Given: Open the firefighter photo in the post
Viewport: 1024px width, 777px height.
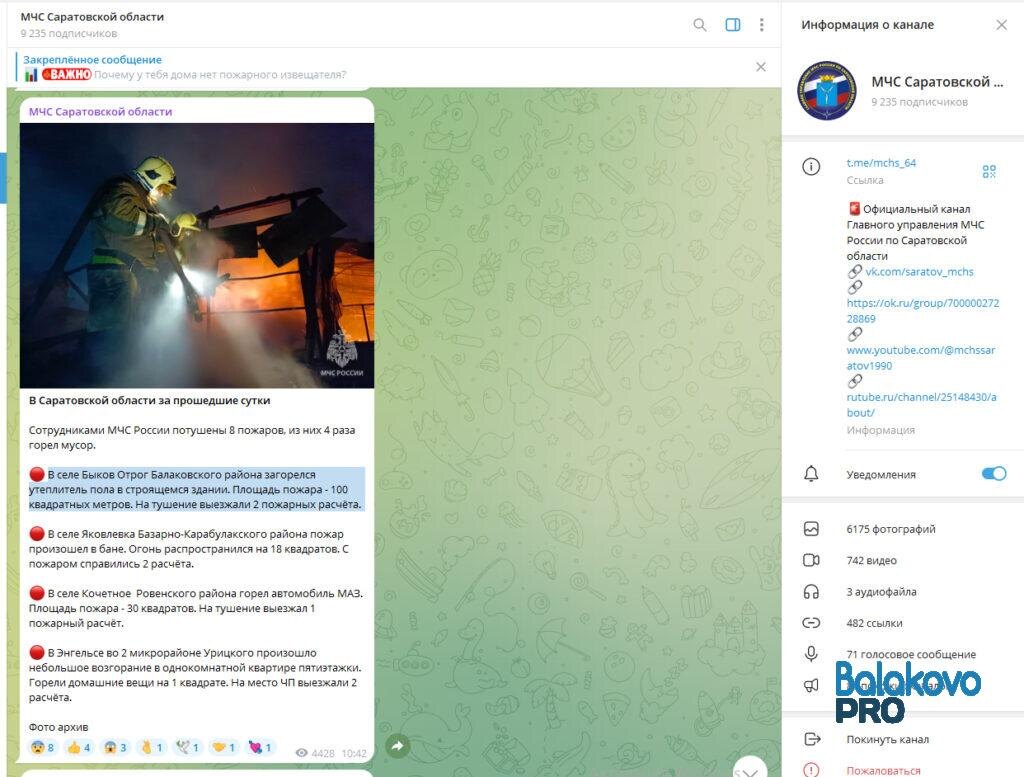Looking at the screenshot, I should click(x=197, y=255).
